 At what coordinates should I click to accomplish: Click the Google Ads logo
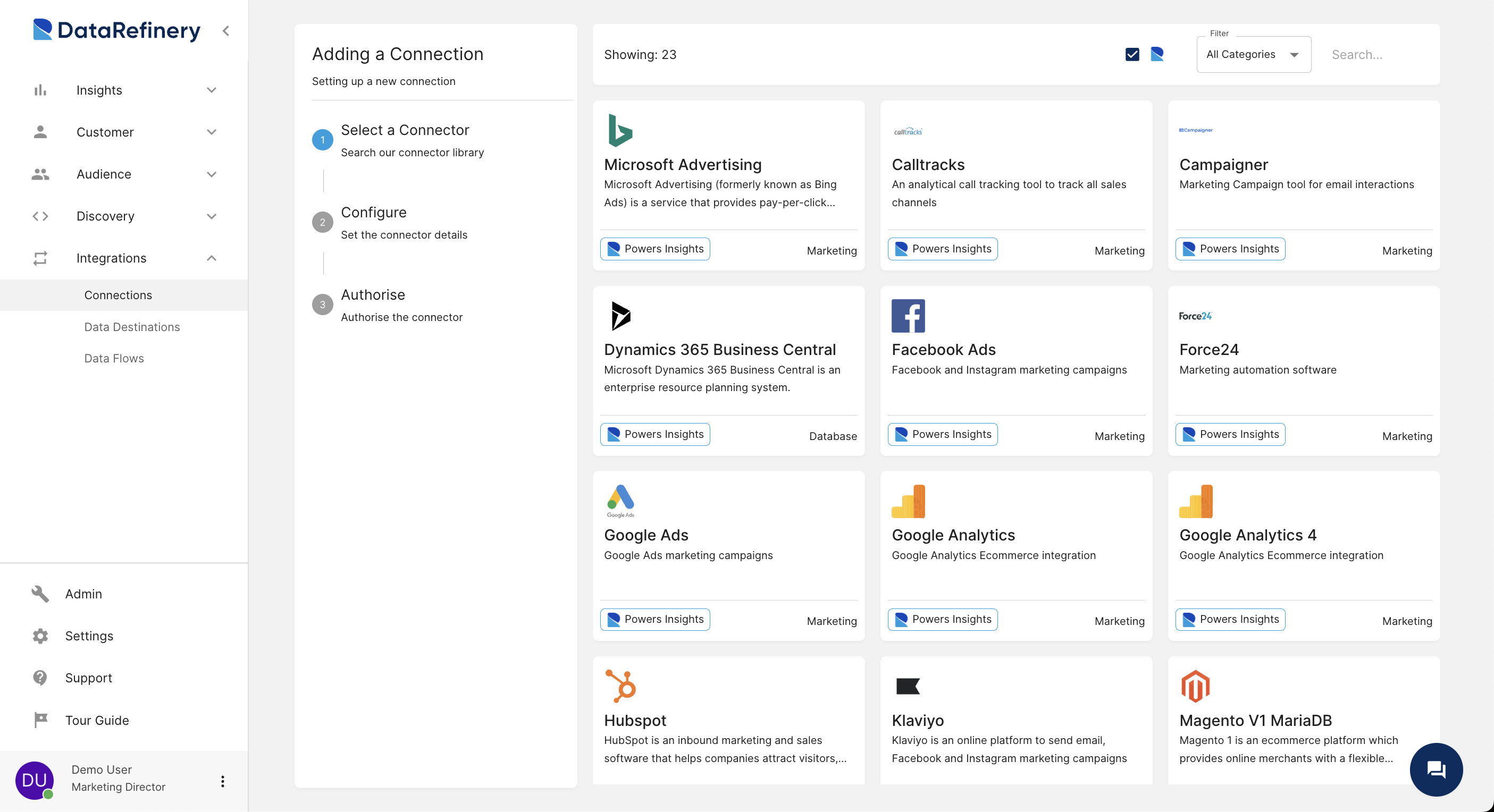coord(620,501)
